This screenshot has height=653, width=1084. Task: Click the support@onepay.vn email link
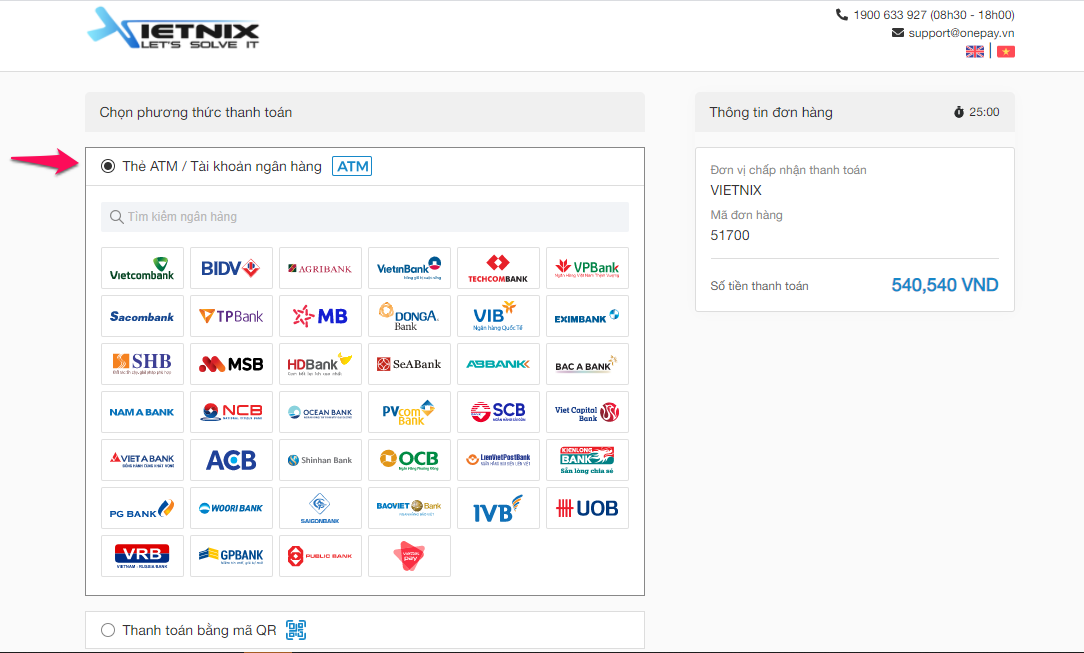click(x=961, y=33)
